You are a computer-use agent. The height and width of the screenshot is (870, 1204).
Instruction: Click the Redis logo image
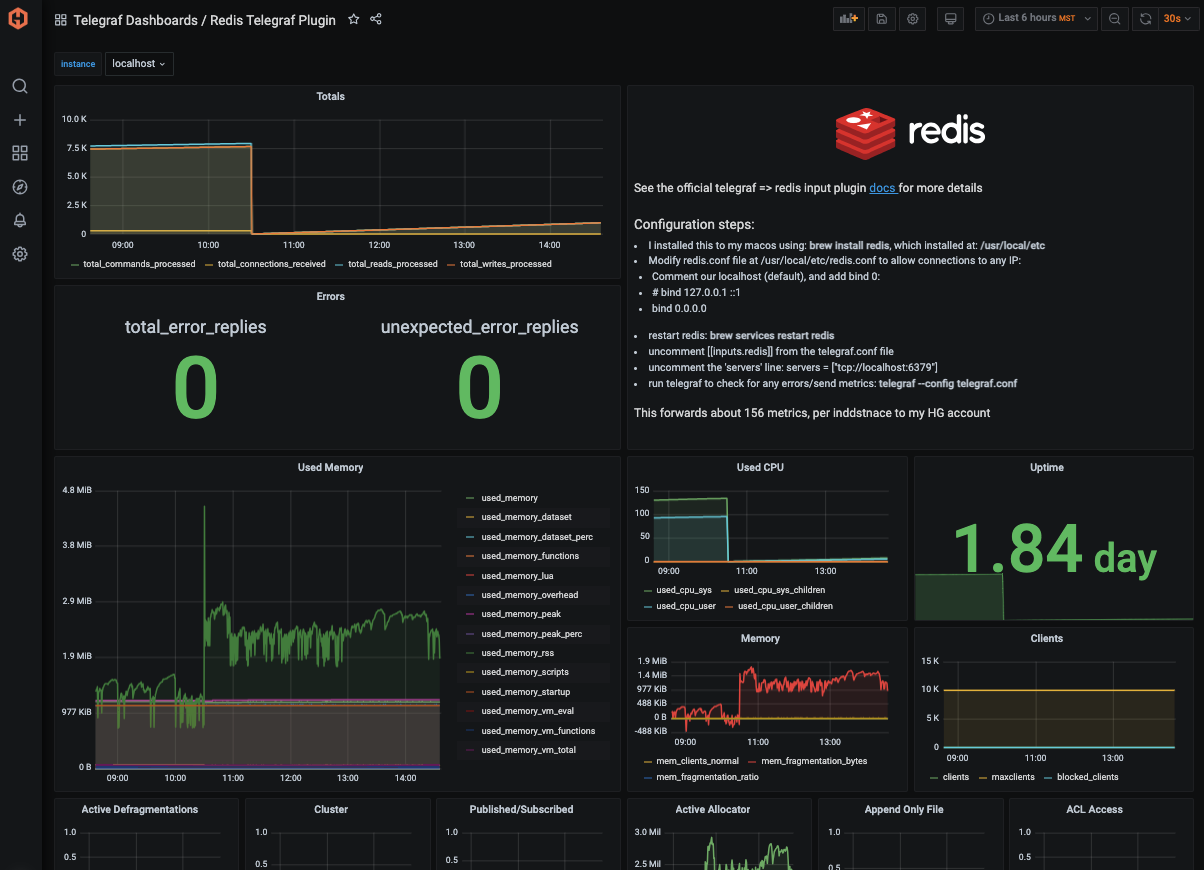(910, 133)
